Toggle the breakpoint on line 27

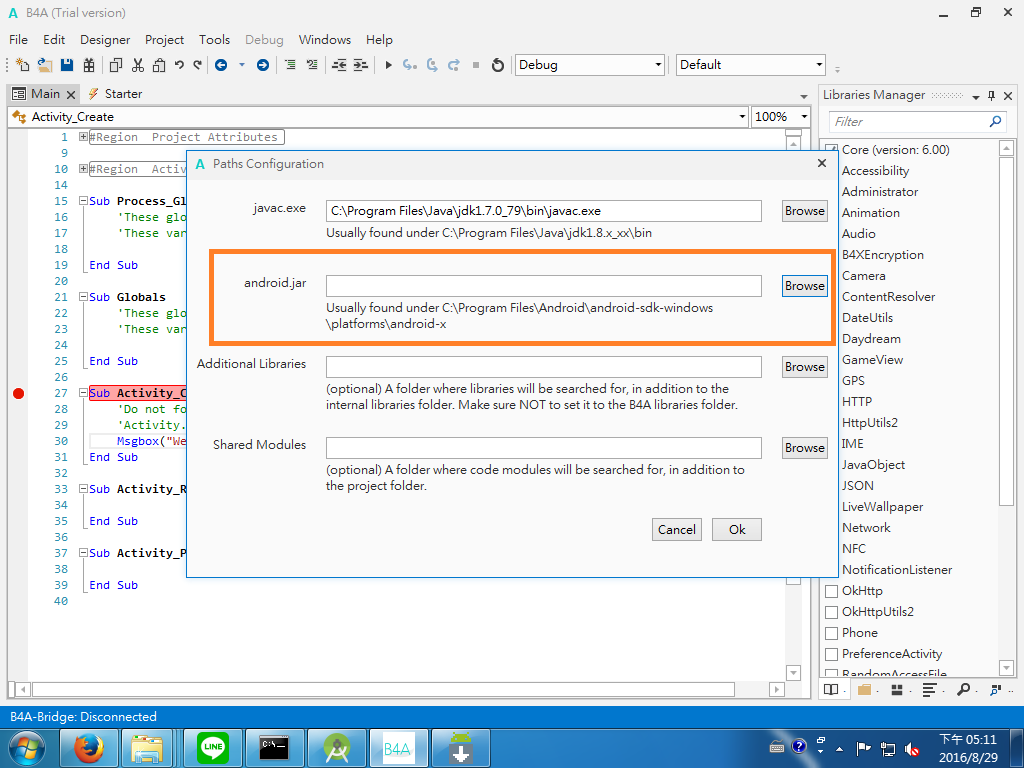point(18,393)
